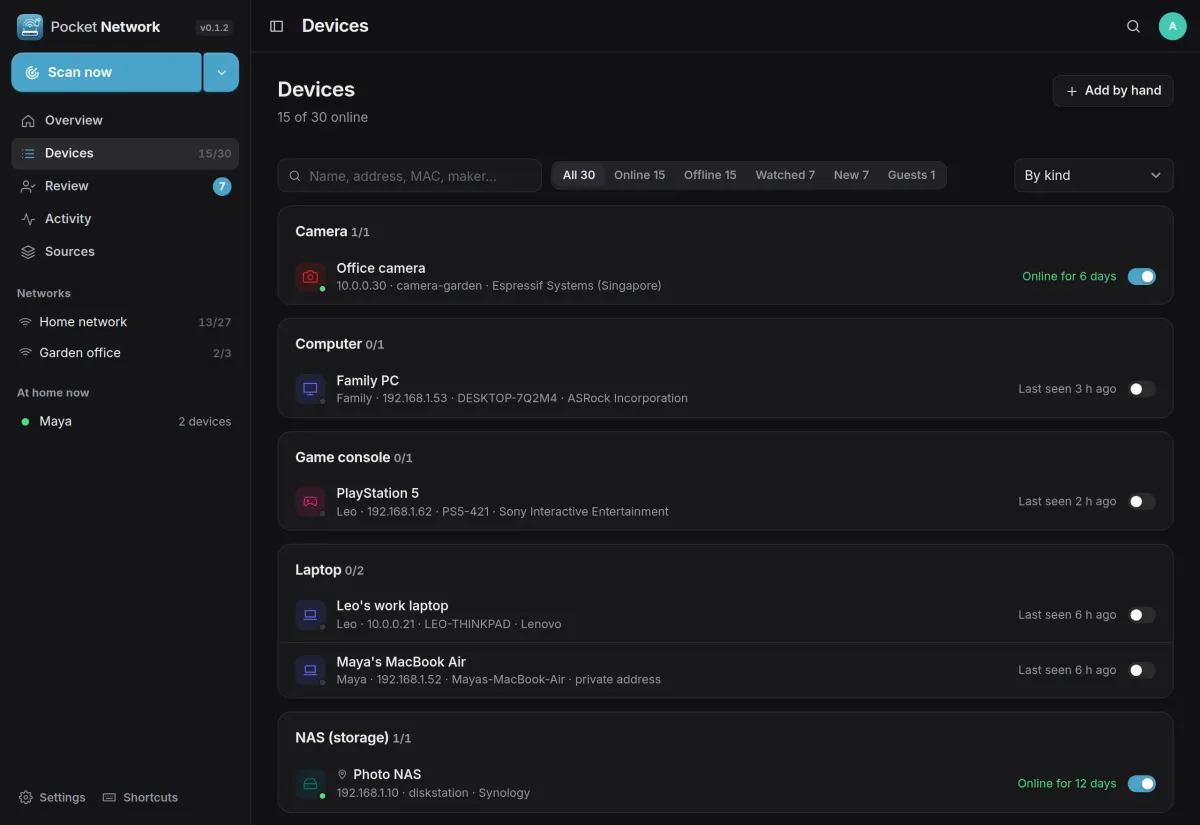Click the Pocket Network logo icon
1200x825 pixels.
click(x=30, y=27)
